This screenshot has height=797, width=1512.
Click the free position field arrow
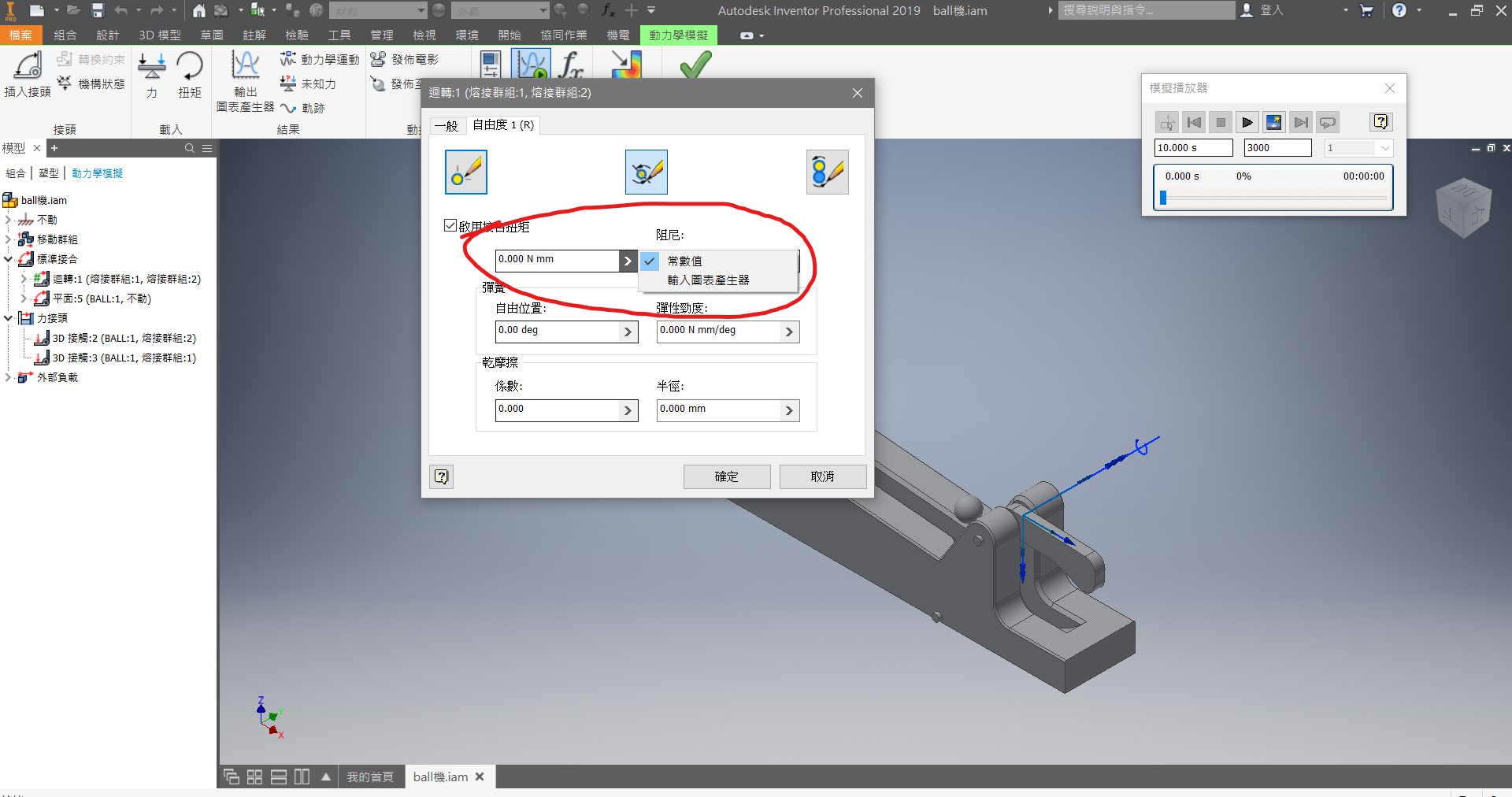coord(628,332)
